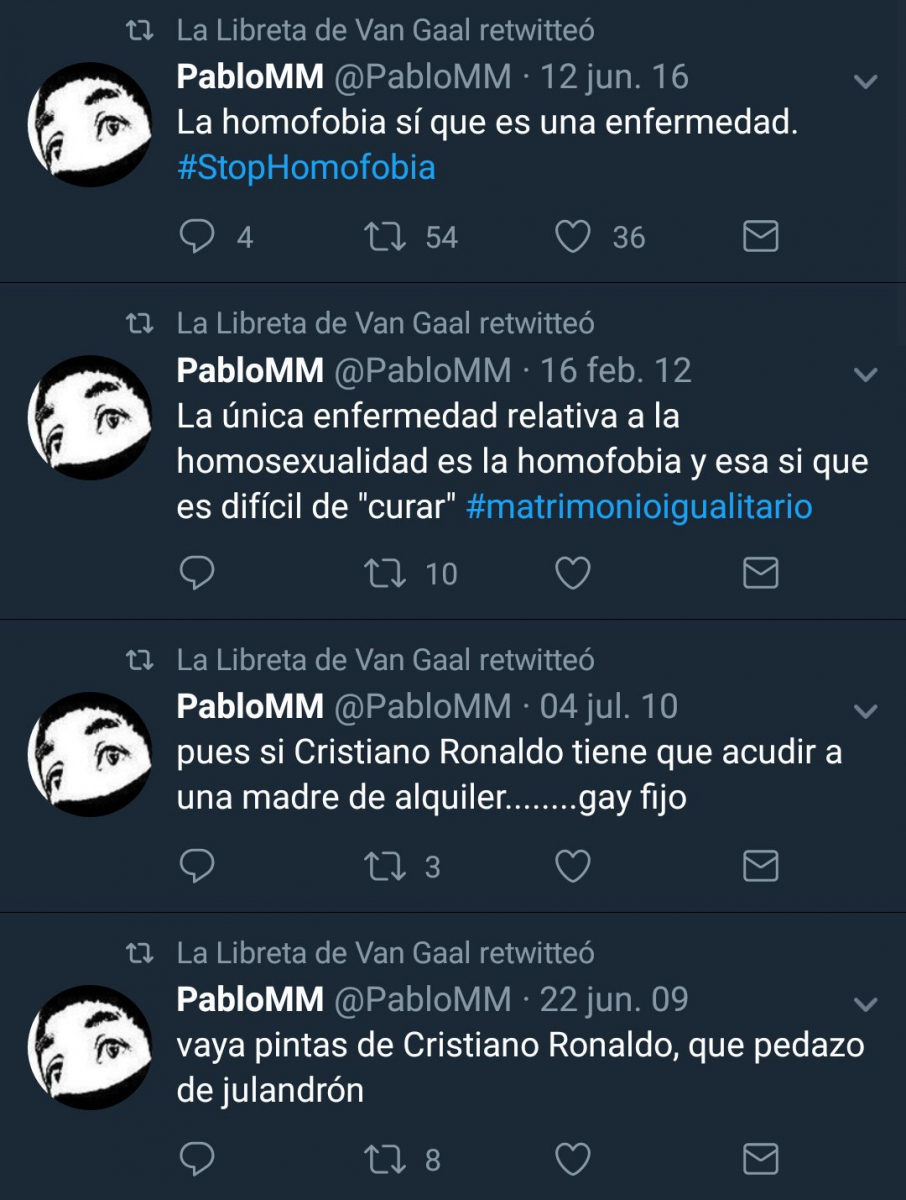Open the 12 jun. 16 tweet options chevron

866,81
